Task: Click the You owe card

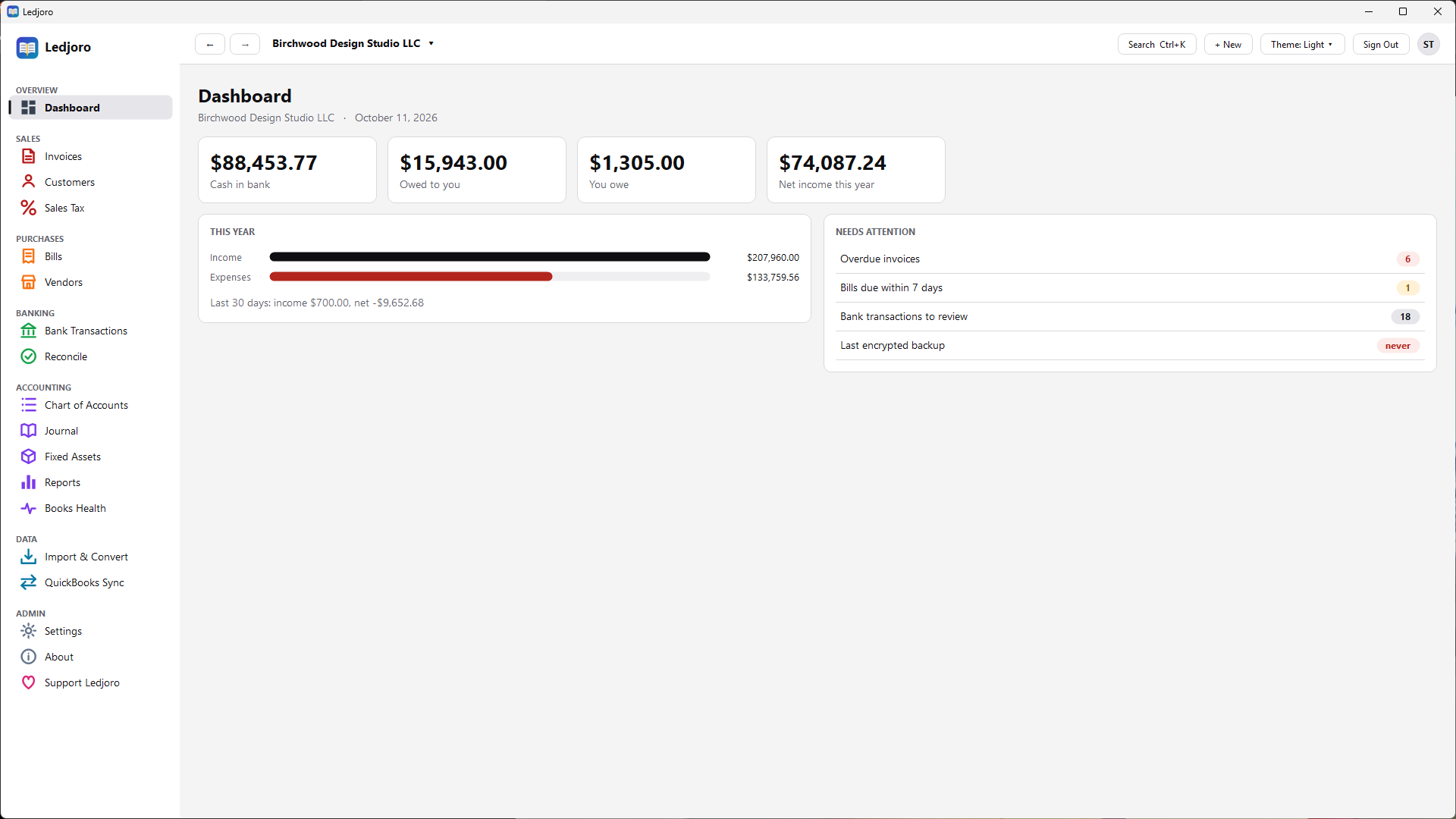Action: point(667,170)
